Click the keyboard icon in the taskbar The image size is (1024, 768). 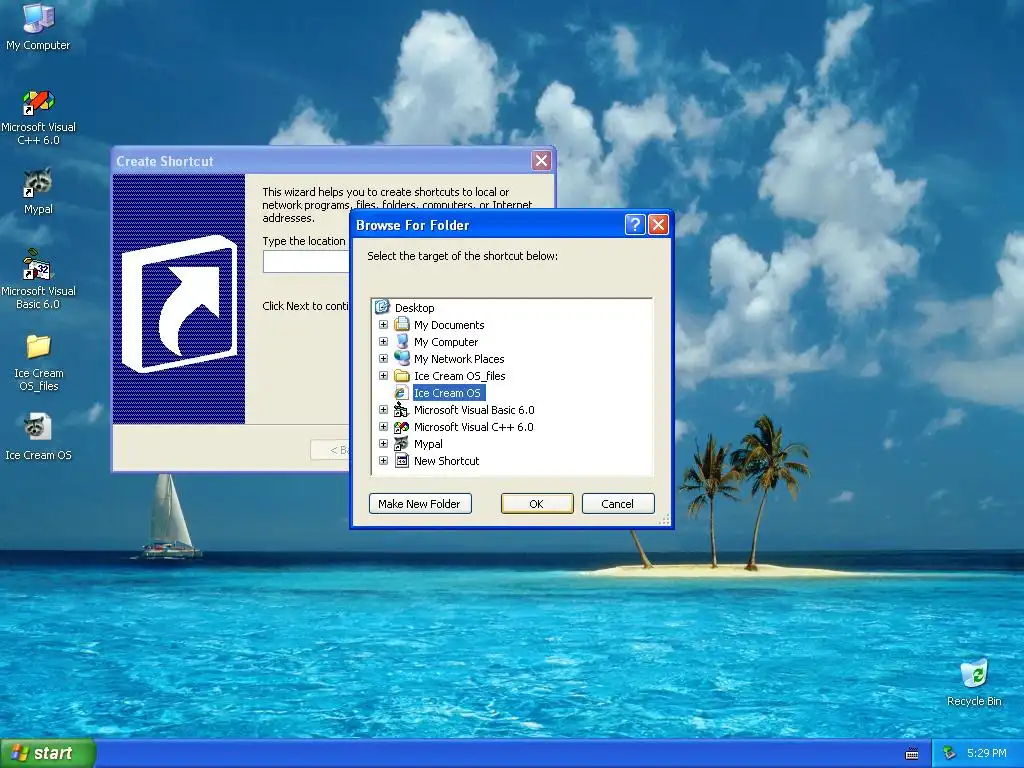click(x=912, y=754)
